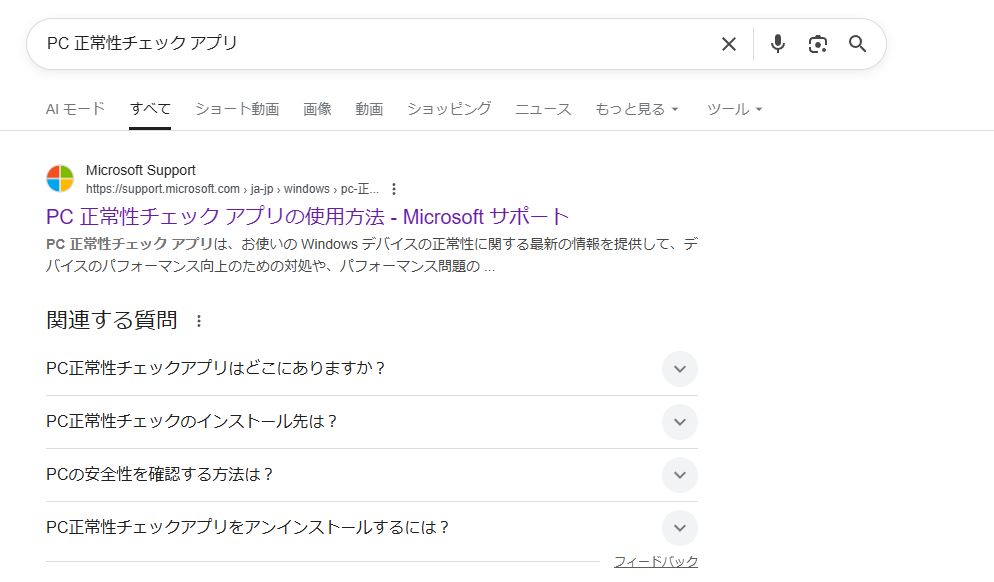The image size is (994, 582).
Task: Clear the search box with the X icon
Action: point(729,44)
